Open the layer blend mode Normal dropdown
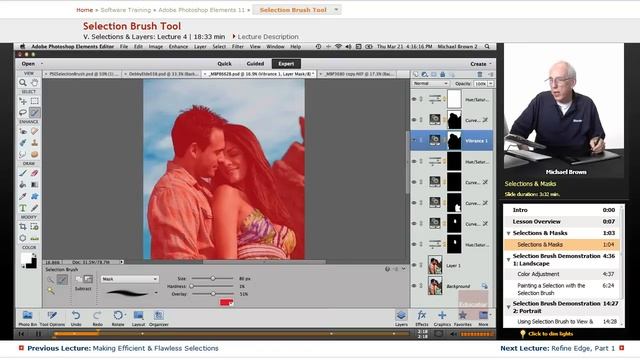Viewport: 640px width, 360px height. pos(430,83)
